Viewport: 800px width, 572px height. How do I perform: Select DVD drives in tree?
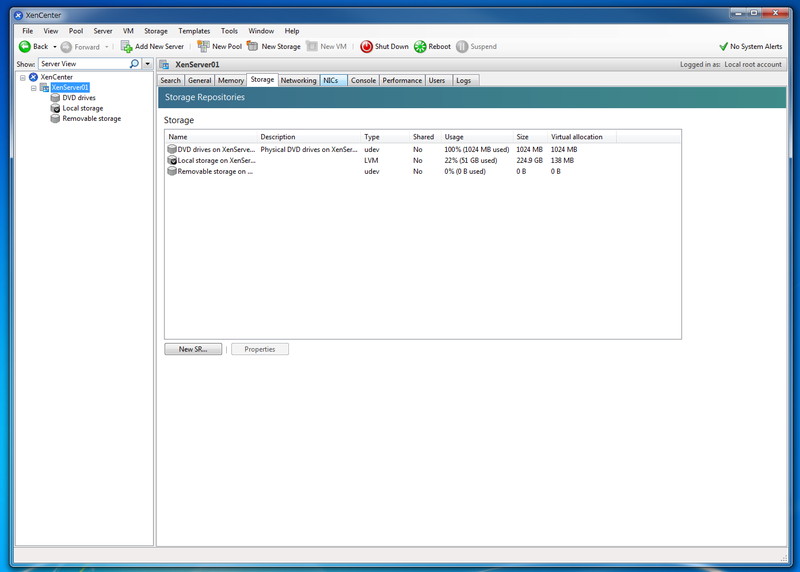coord(79,98)
